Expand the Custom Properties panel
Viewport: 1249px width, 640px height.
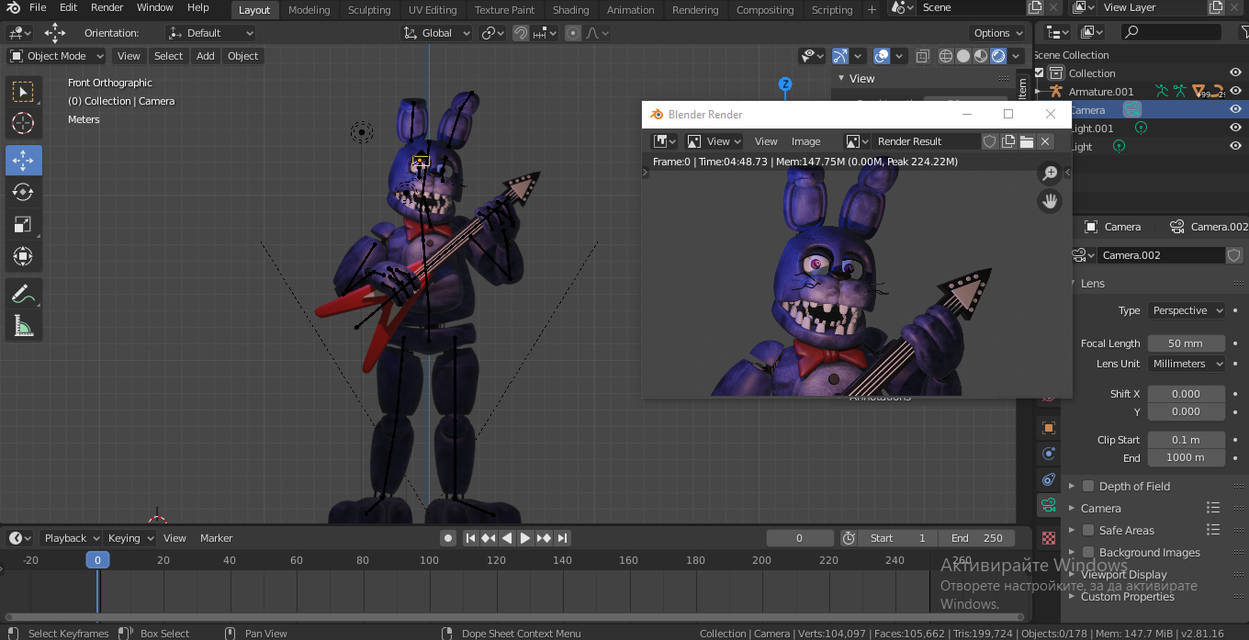(1127, 596)
